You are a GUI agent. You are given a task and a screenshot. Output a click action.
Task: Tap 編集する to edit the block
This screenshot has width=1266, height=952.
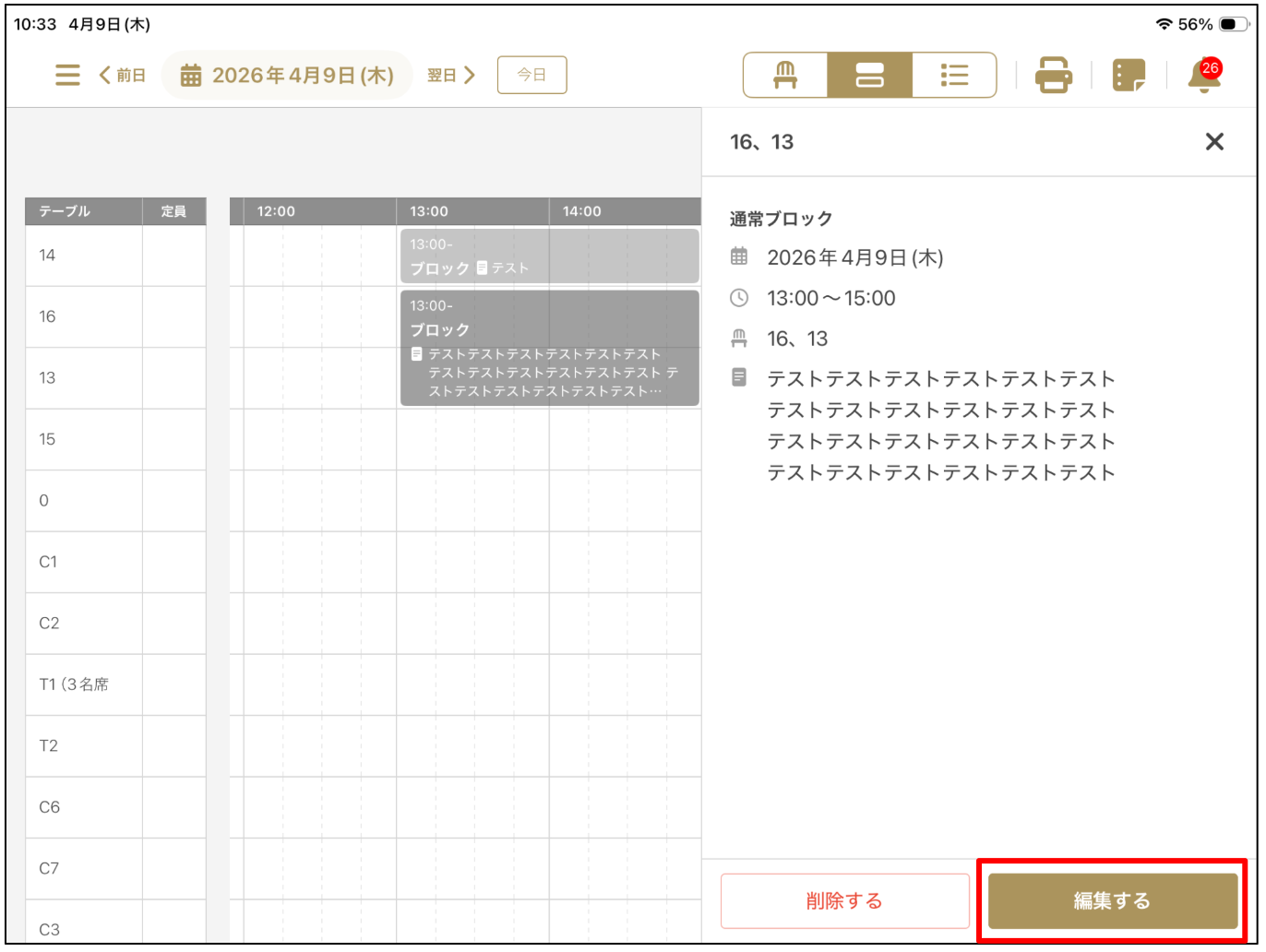1112,899
